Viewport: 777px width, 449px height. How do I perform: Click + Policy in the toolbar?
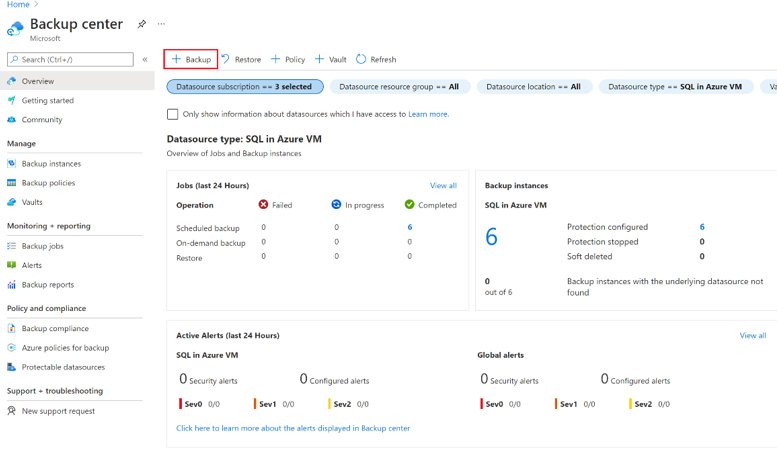coord(288,59)
